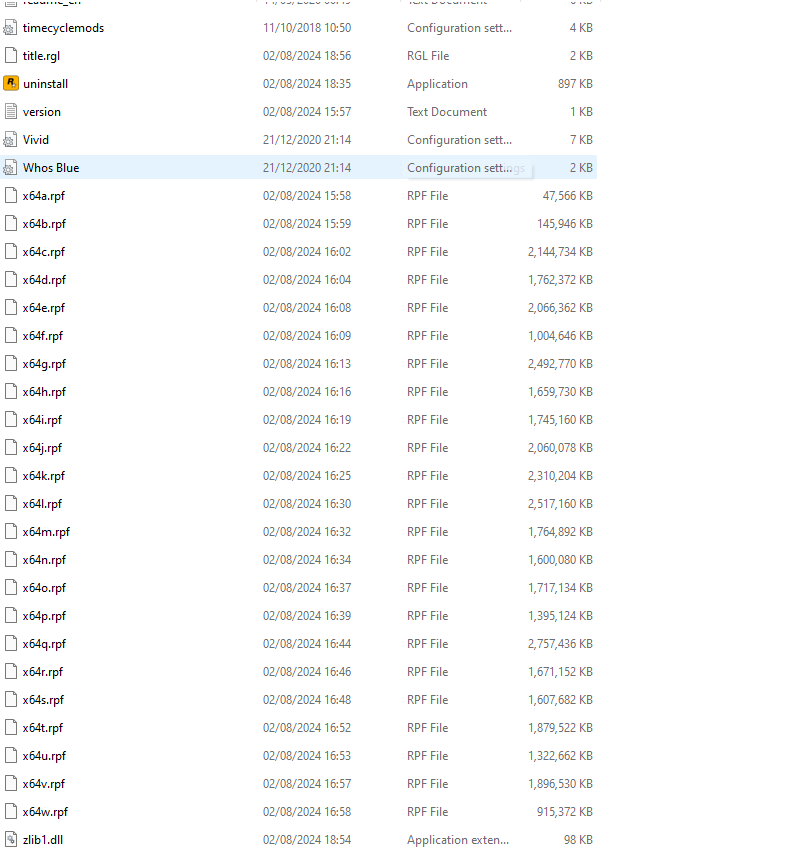Image resolution: width=796 pixels, height=864 pixels.
Task: Select the uninstall application name
Action: 46,84
